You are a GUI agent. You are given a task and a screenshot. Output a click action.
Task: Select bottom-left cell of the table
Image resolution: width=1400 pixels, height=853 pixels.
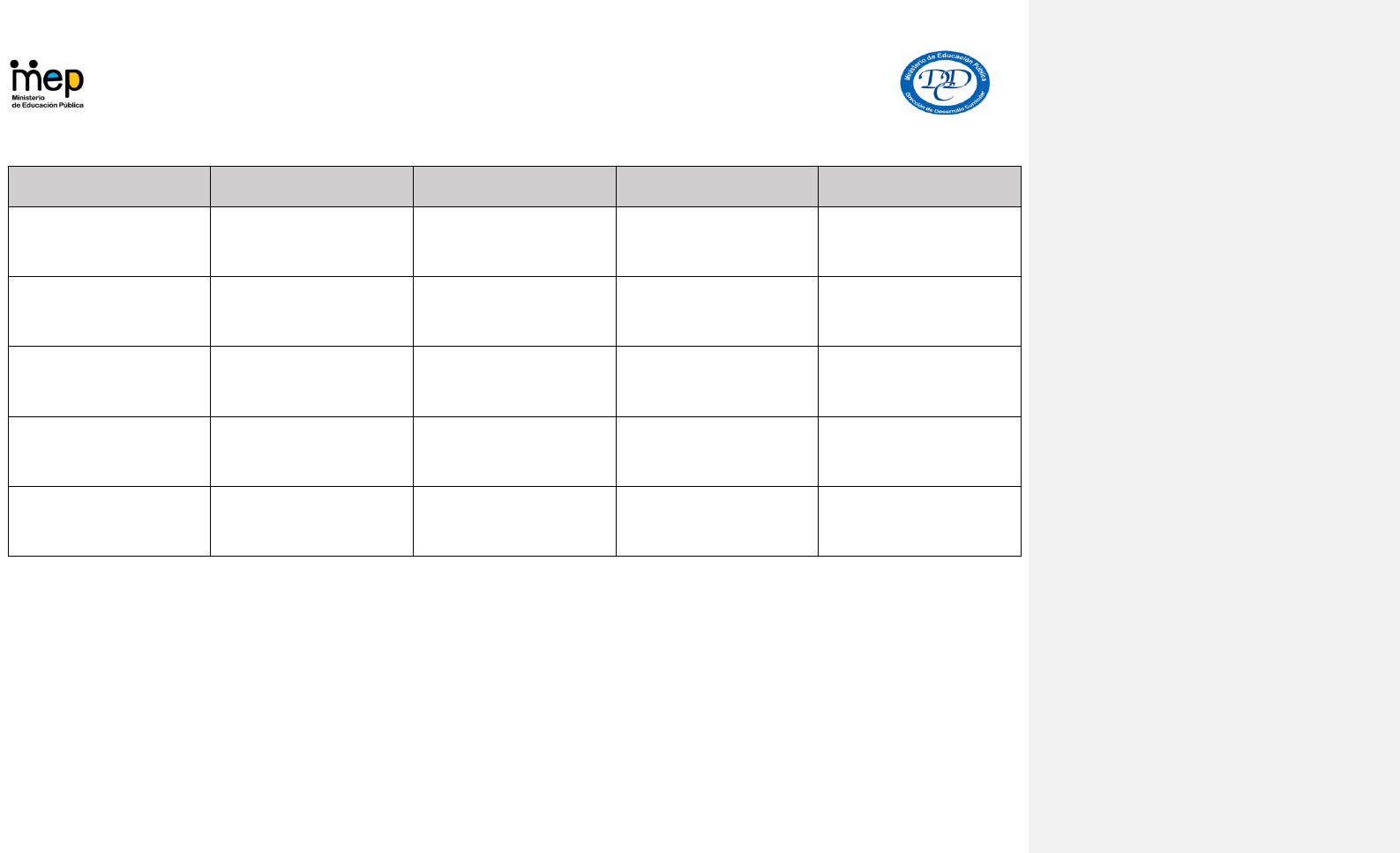tap(109, 521)
